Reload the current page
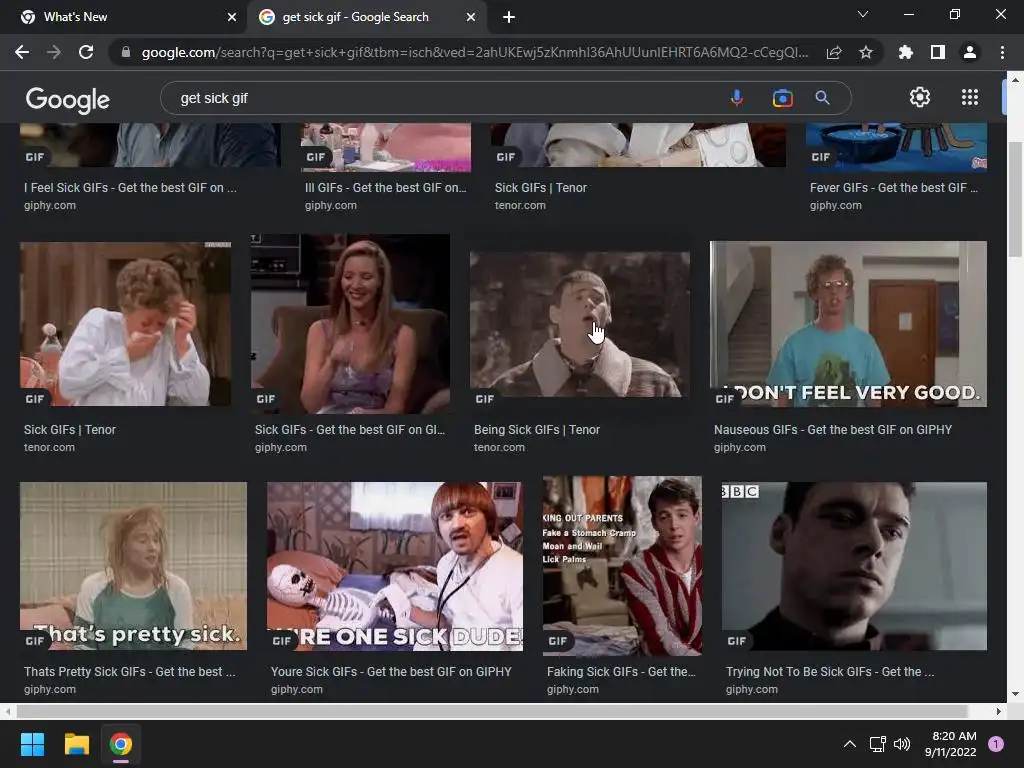Image resolution: width=1024 pixels, height=768 pixels. tap(86, 52)
